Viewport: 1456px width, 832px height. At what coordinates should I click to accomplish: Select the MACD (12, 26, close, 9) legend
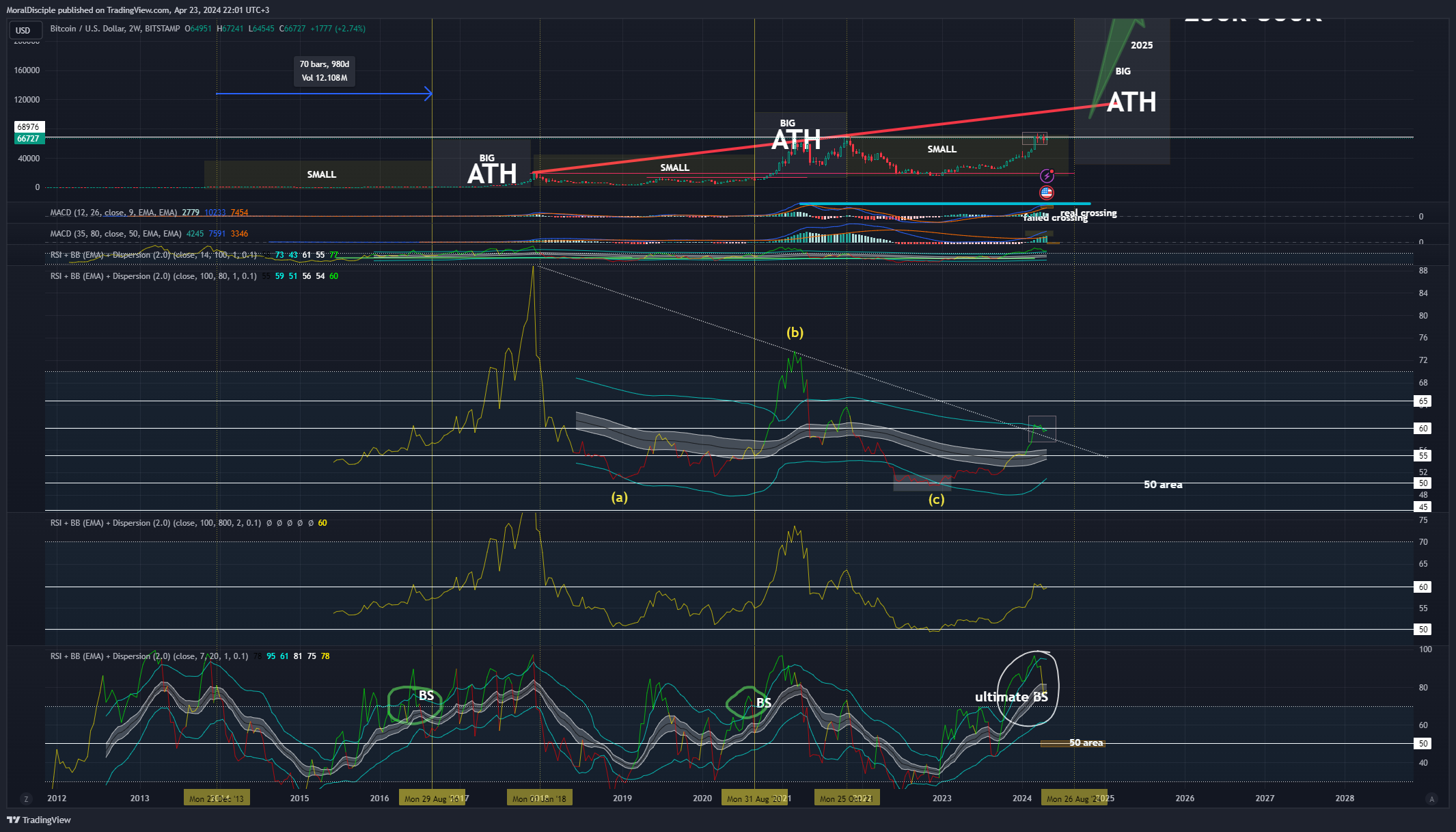click(x=113, y=213)
